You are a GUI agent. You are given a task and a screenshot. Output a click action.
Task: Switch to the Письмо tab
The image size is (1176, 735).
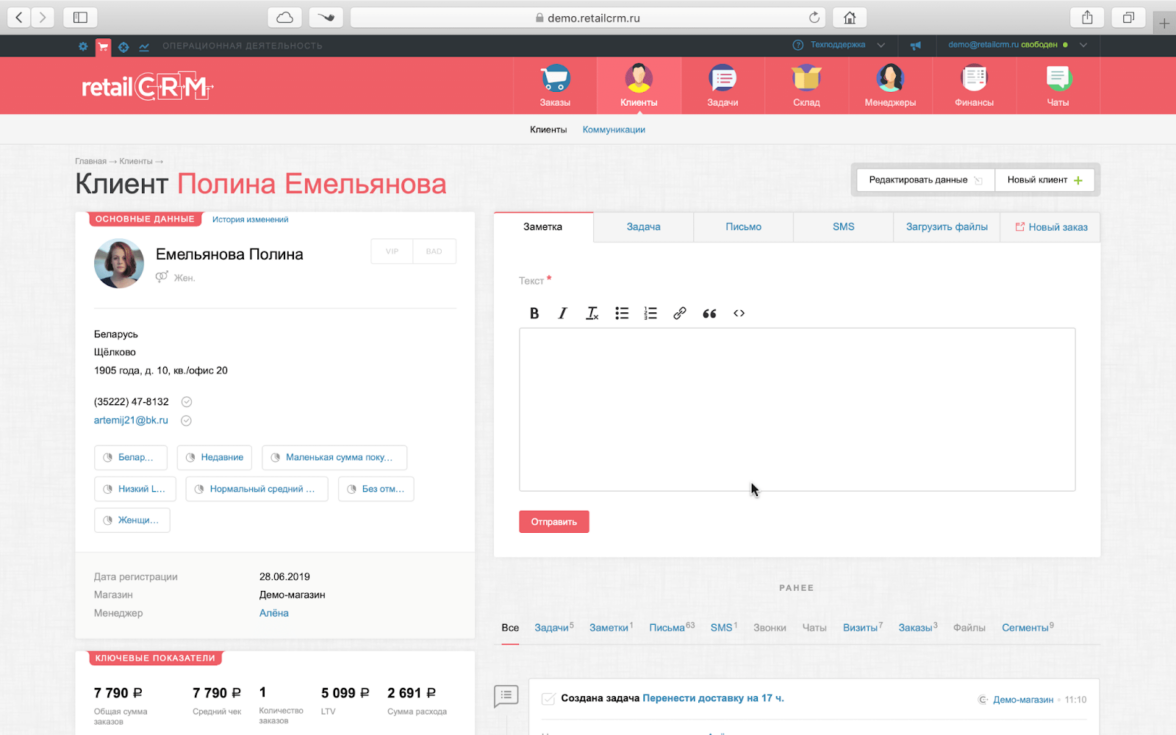pos(743,226)
